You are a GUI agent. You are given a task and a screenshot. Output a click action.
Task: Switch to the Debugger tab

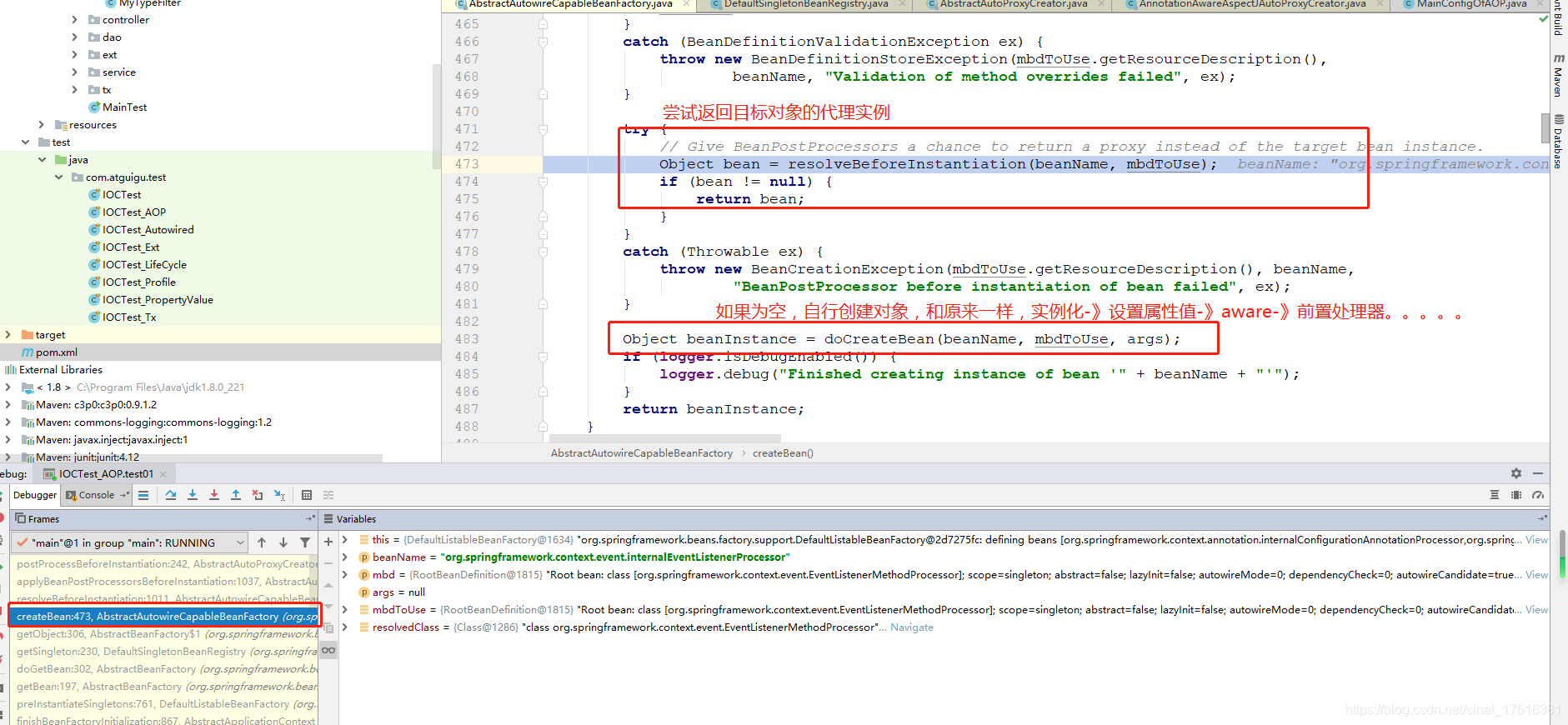pyautogui.click(x=35, y=495)
